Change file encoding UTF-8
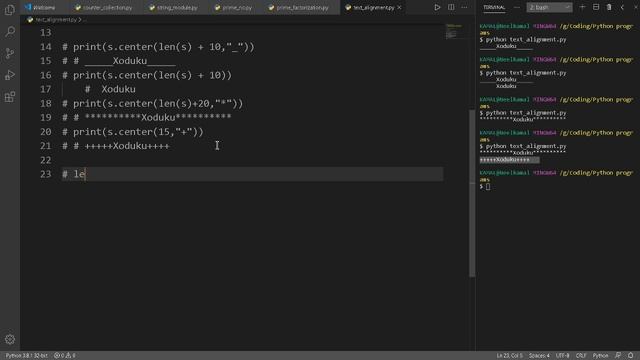The width and height of the screenshot is (640, 360). click(562, 356)
